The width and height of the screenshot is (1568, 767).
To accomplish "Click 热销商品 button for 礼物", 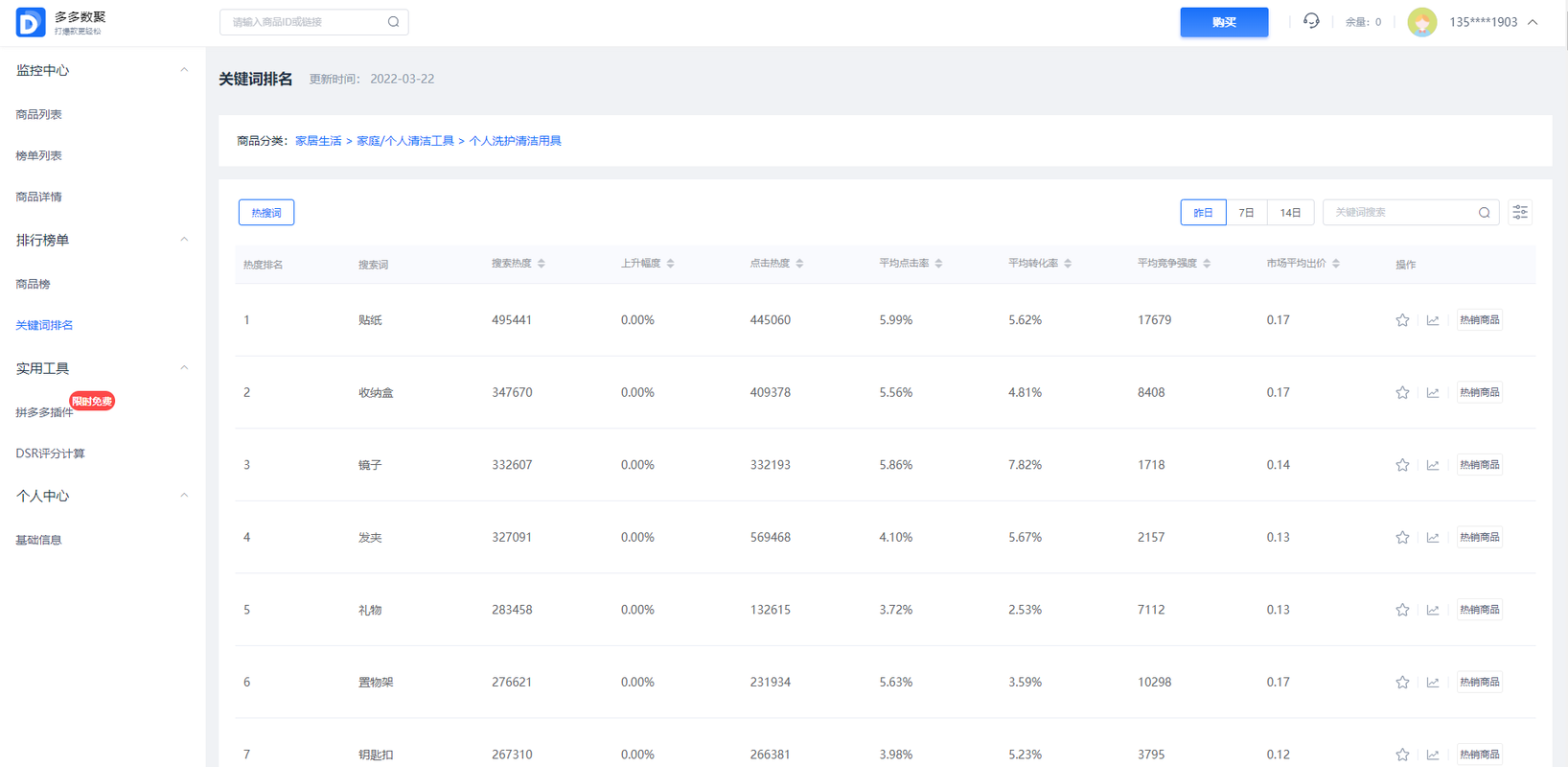I will (x=1480, y=610).
